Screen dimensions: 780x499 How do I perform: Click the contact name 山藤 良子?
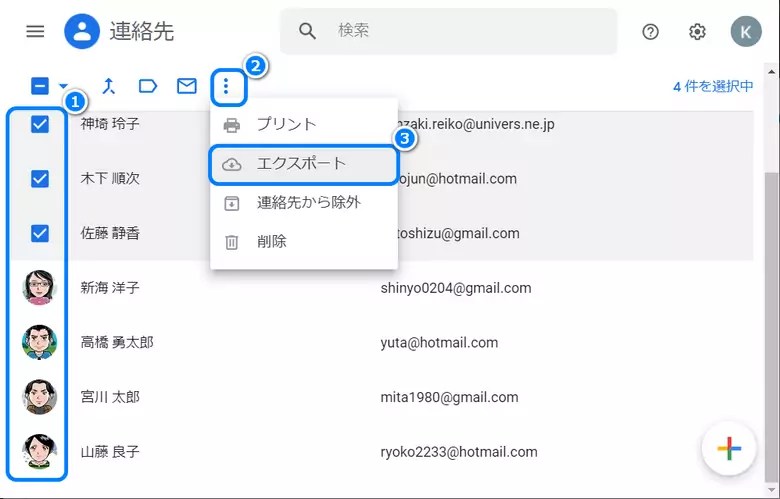pos(110,452)
